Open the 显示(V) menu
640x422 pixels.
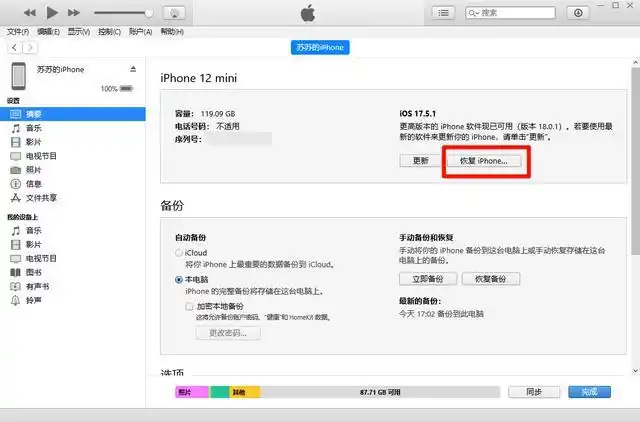(79, 32)
